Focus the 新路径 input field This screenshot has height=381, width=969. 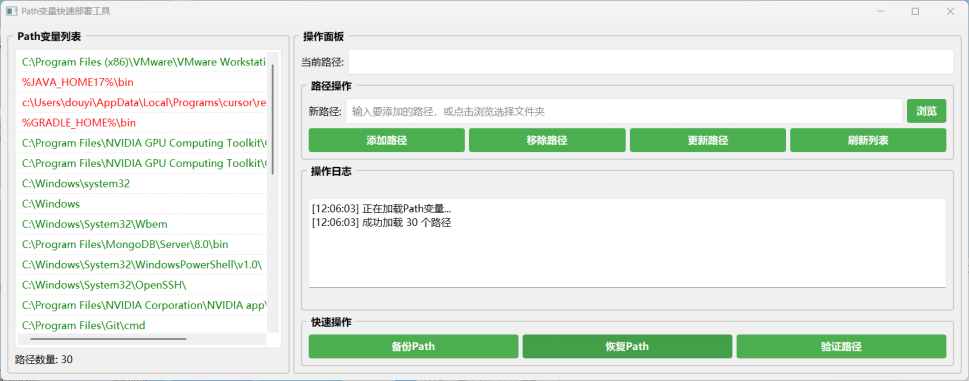[x=624, y=111]
